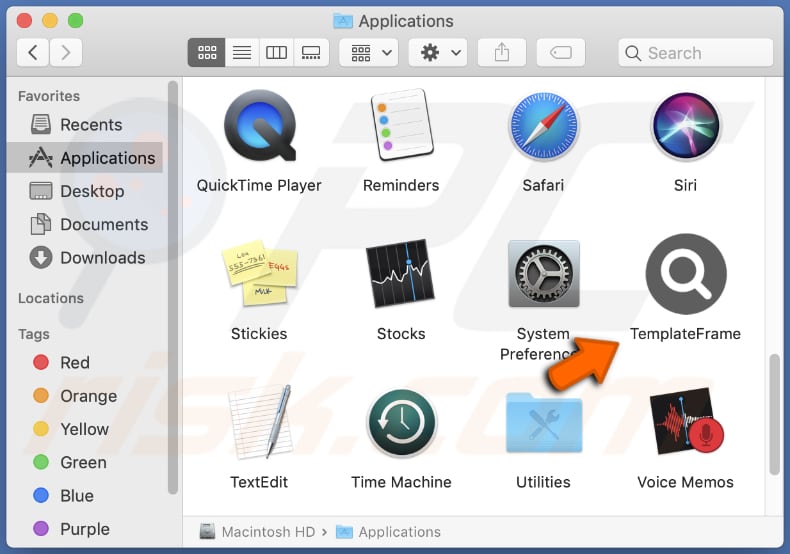Open the group-by arrangement dropdown
The image size is (790, 554).
(369, 52)
